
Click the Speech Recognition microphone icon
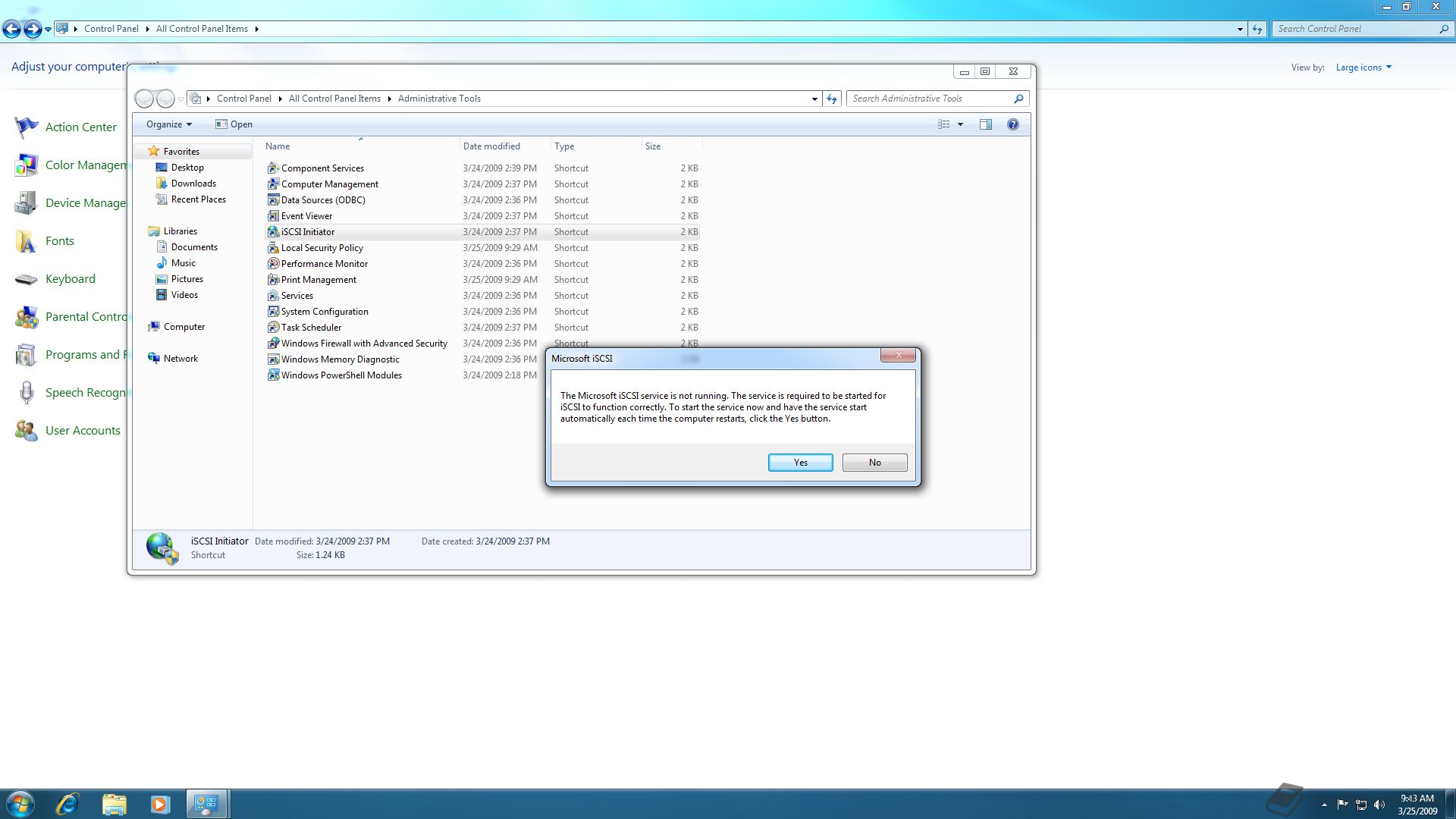pyautogui.click(x=27, y=393)
